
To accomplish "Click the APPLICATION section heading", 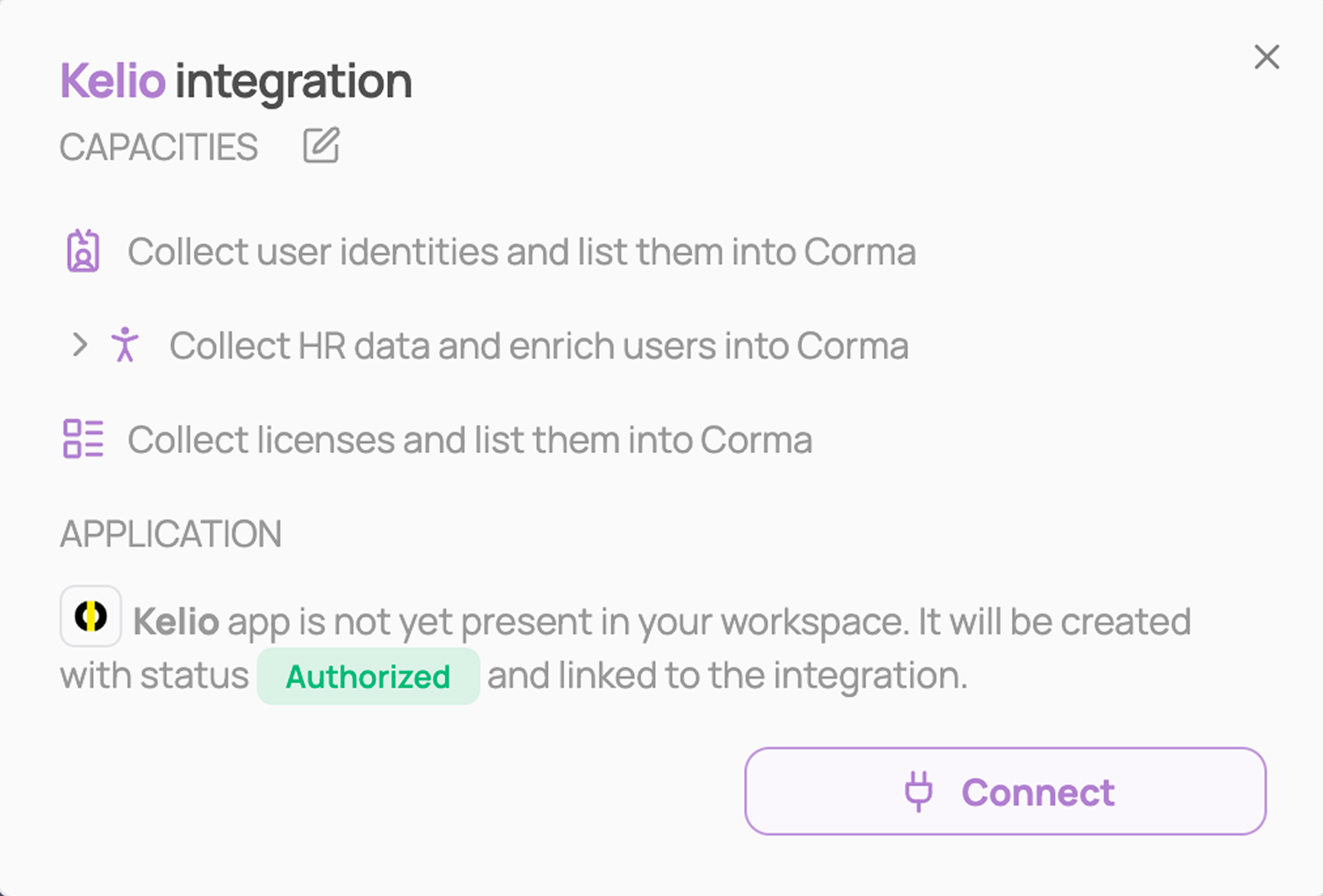I will pyautogui.click(x=171, y=534).
